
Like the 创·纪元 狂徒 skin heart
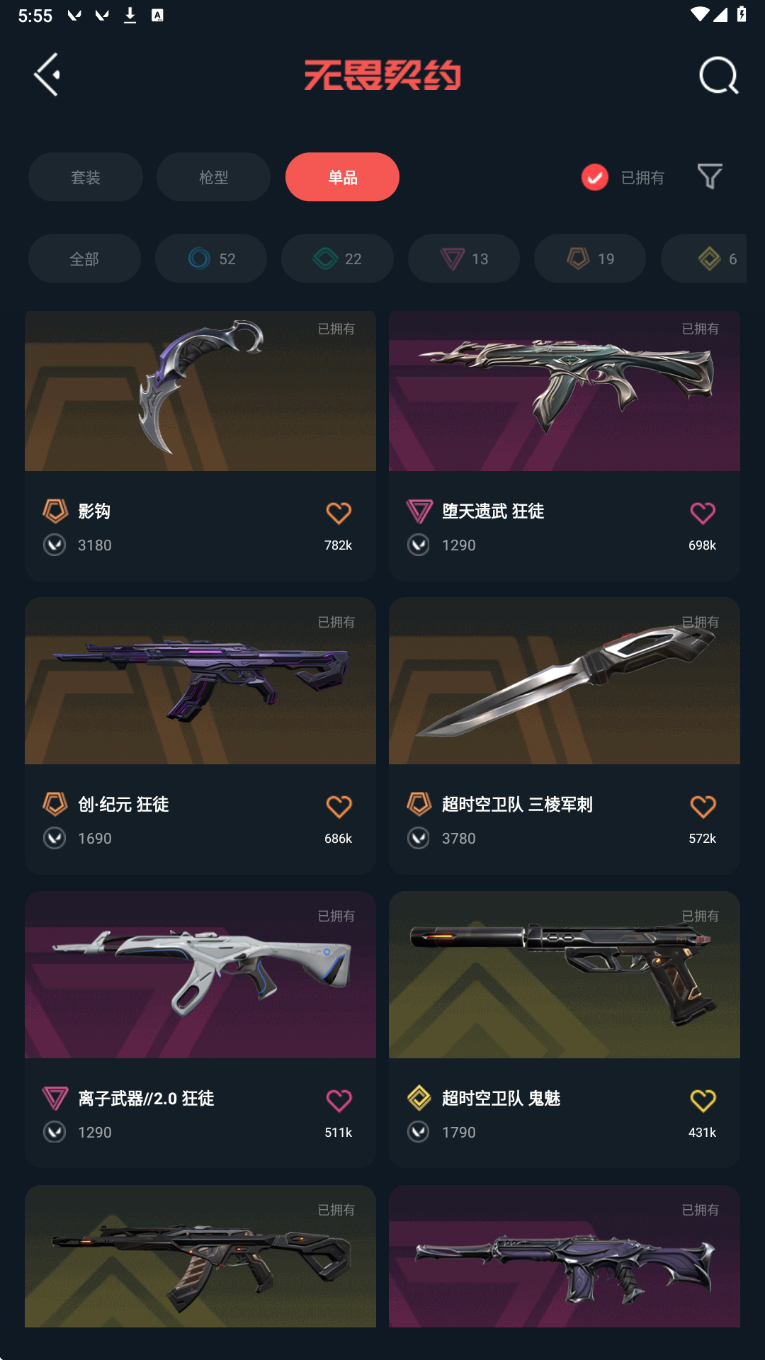coord(339,806)
